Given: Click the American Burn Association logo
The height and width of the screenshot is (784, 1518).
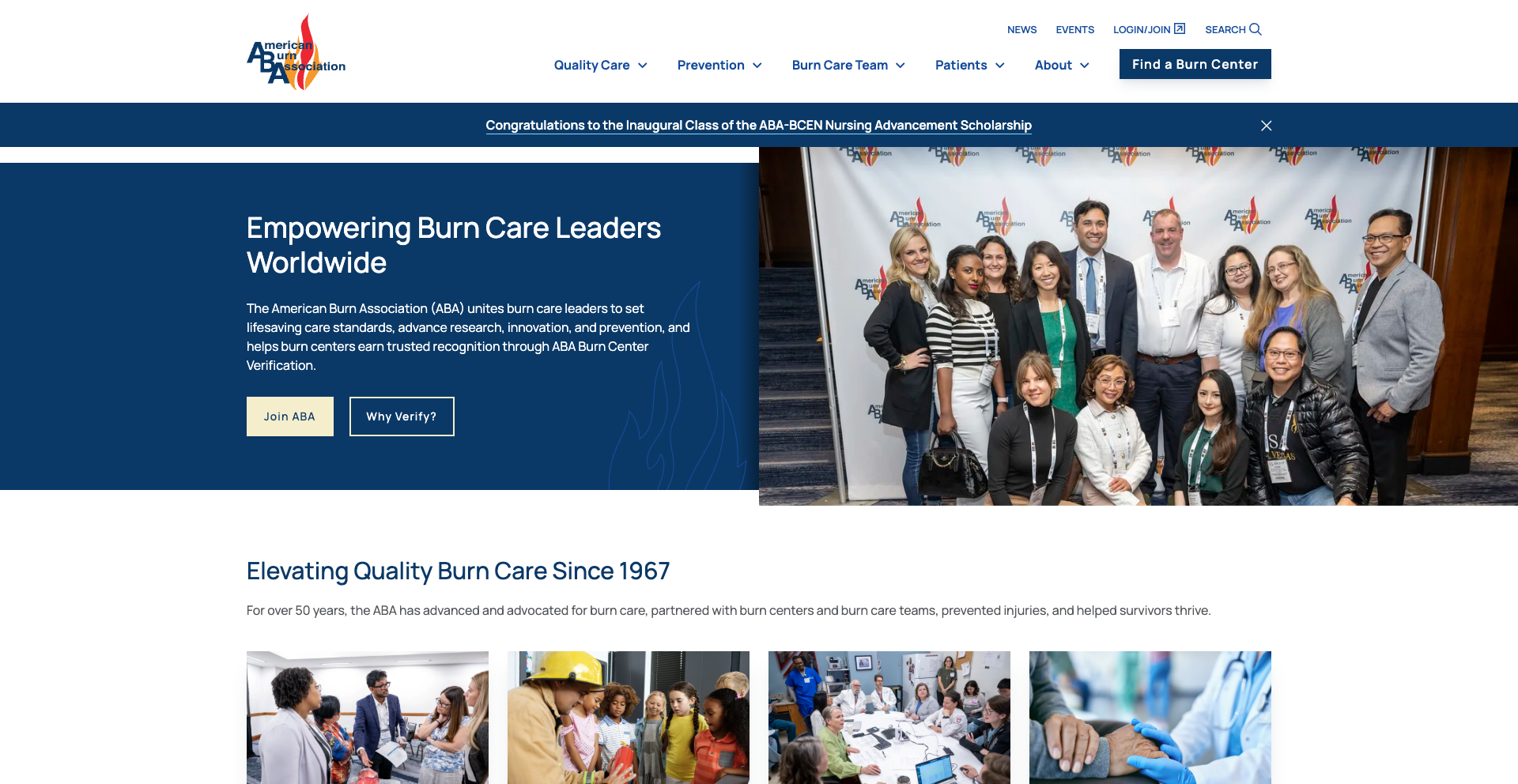Looking at the screenshot, I should (296, 52).
